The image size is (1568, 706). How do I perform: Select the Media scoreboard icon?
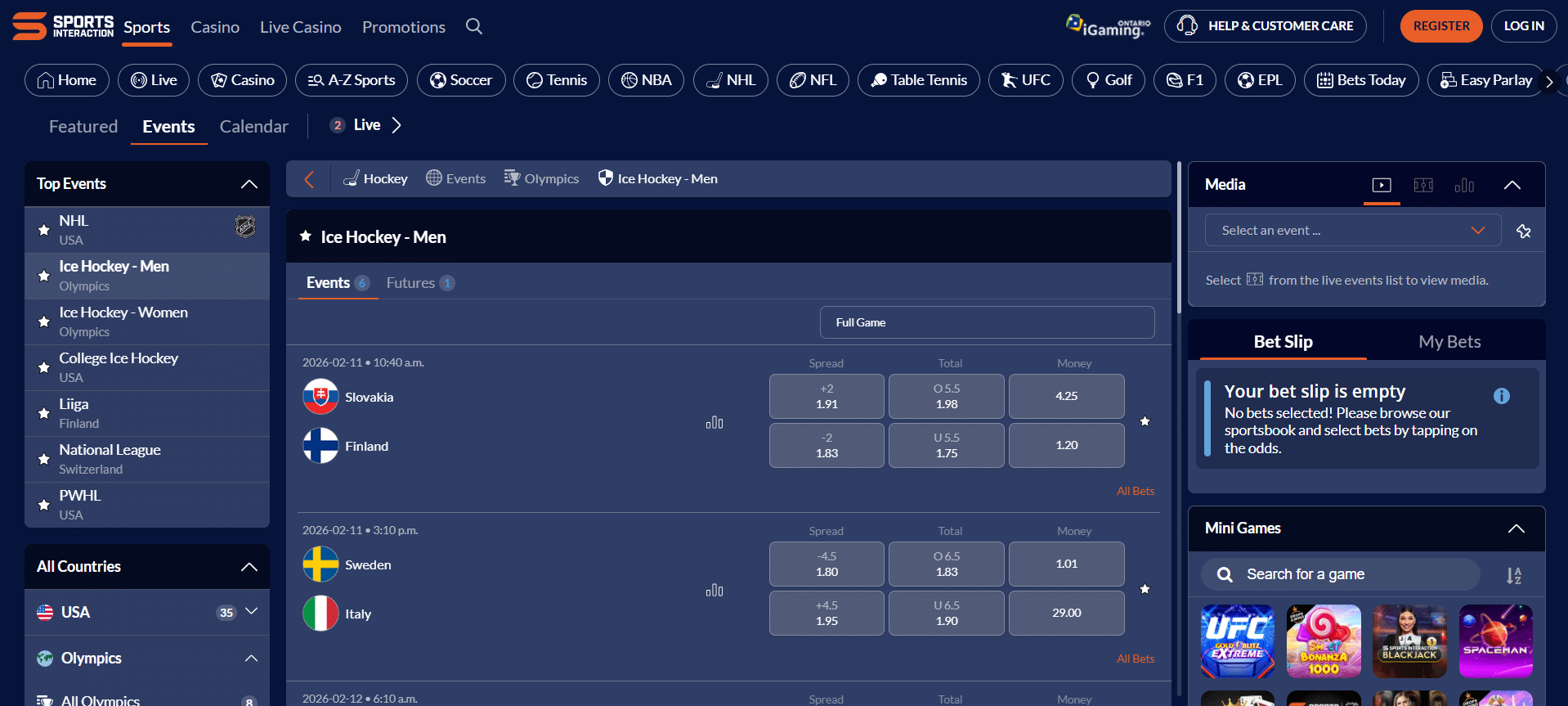click(x=1423, y=185)
